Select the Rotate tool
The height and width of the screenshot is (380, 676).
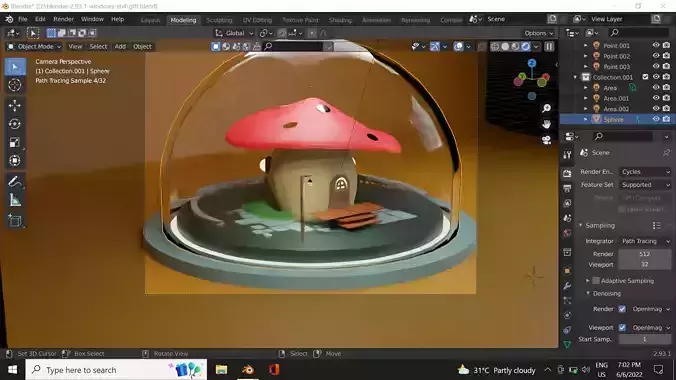[15, 124]
